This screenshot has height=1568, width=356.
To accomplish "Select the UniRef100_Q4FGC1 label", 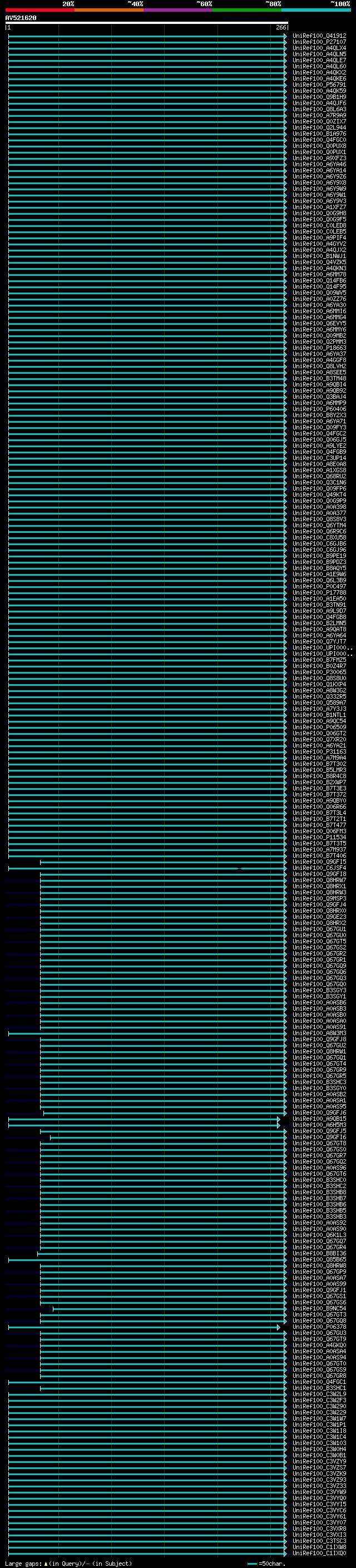I will coord(319,1382).
